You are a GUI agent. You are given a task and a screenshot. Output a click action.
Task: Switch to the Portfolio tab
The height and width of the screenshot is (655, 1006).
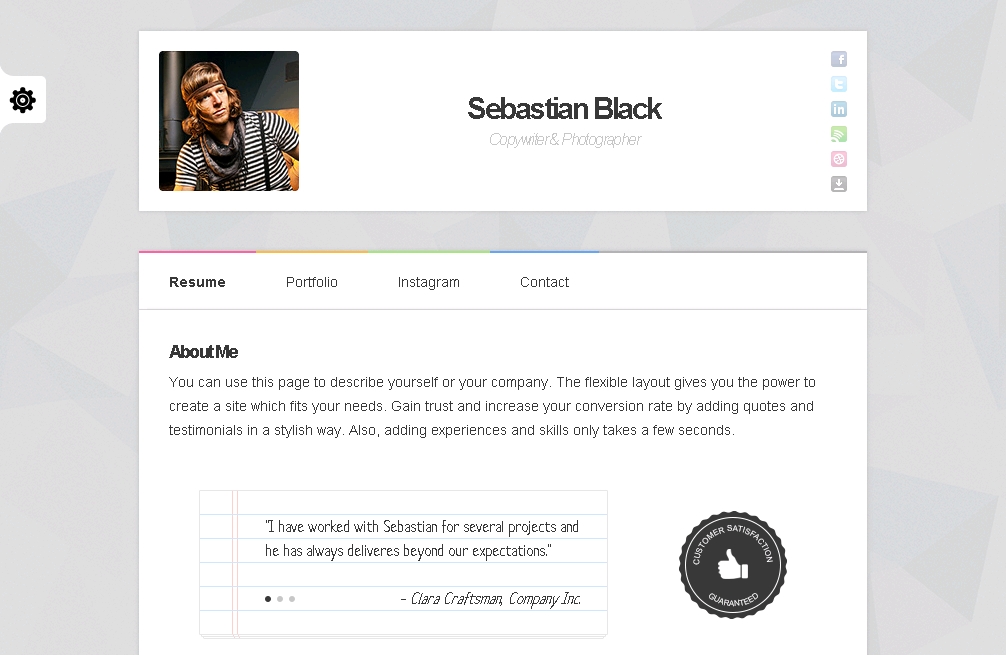pos(312,282)
